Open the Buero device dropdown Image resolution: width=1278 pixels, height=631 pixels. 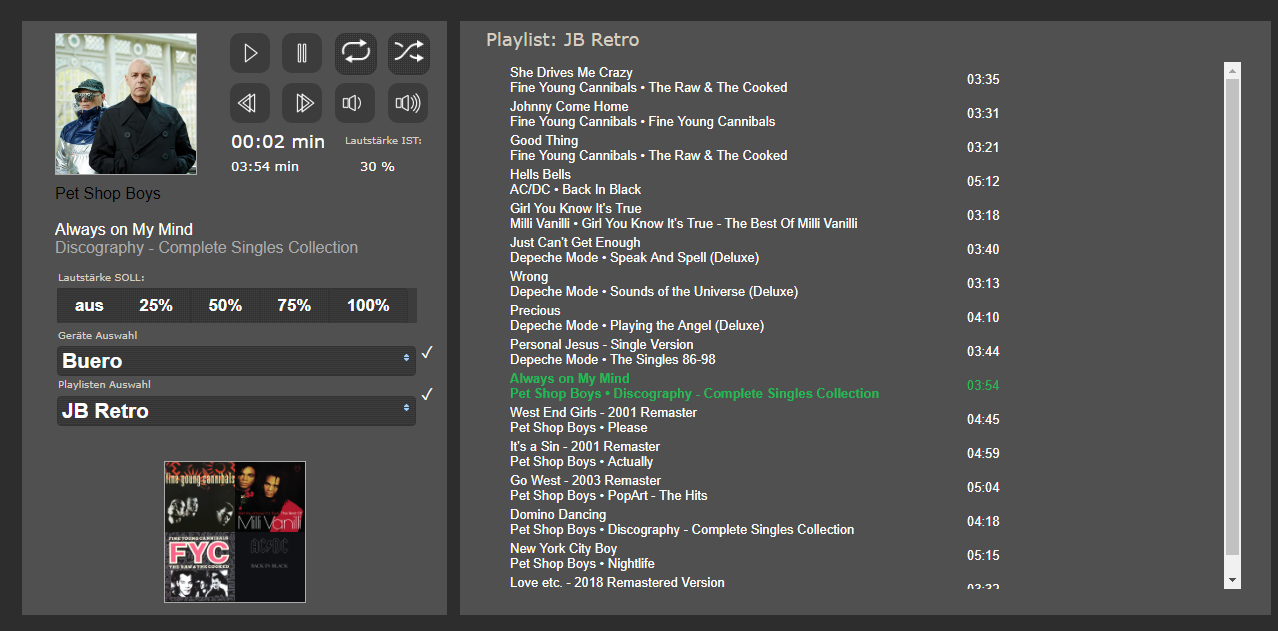[x=236, y=361]
